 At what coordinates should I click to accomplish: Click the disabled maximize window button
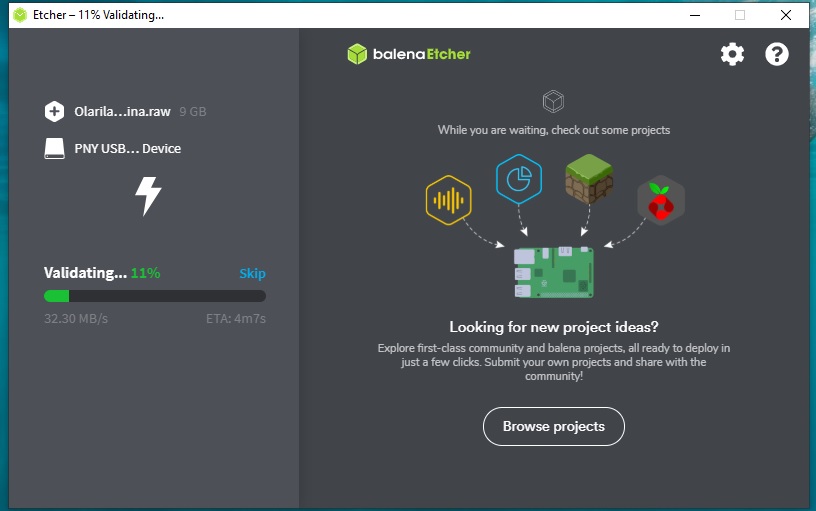pyautogui.click(x=740, y=15)
